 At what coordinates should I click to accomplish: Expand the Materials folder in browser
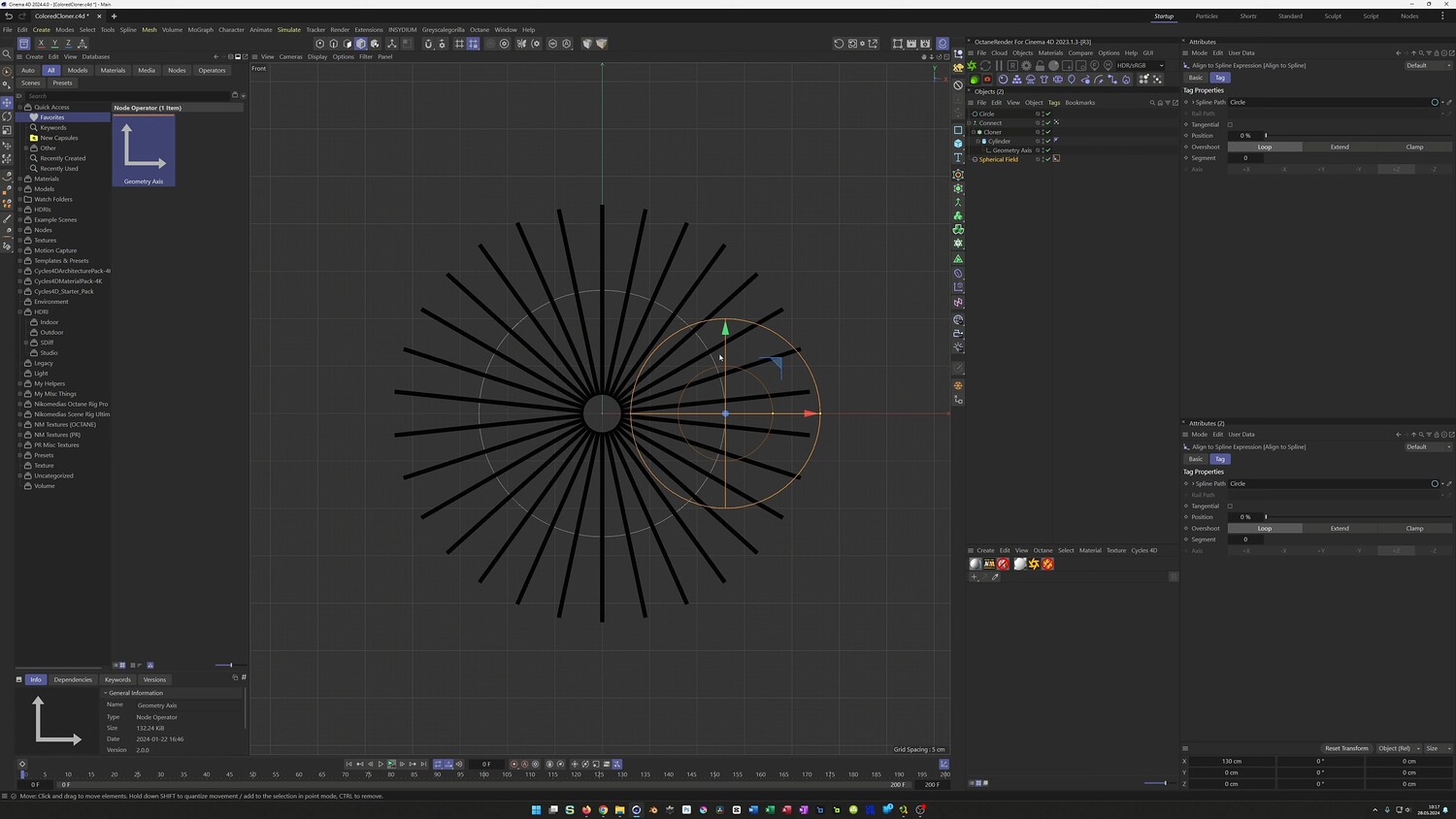(x=20, y=179)
